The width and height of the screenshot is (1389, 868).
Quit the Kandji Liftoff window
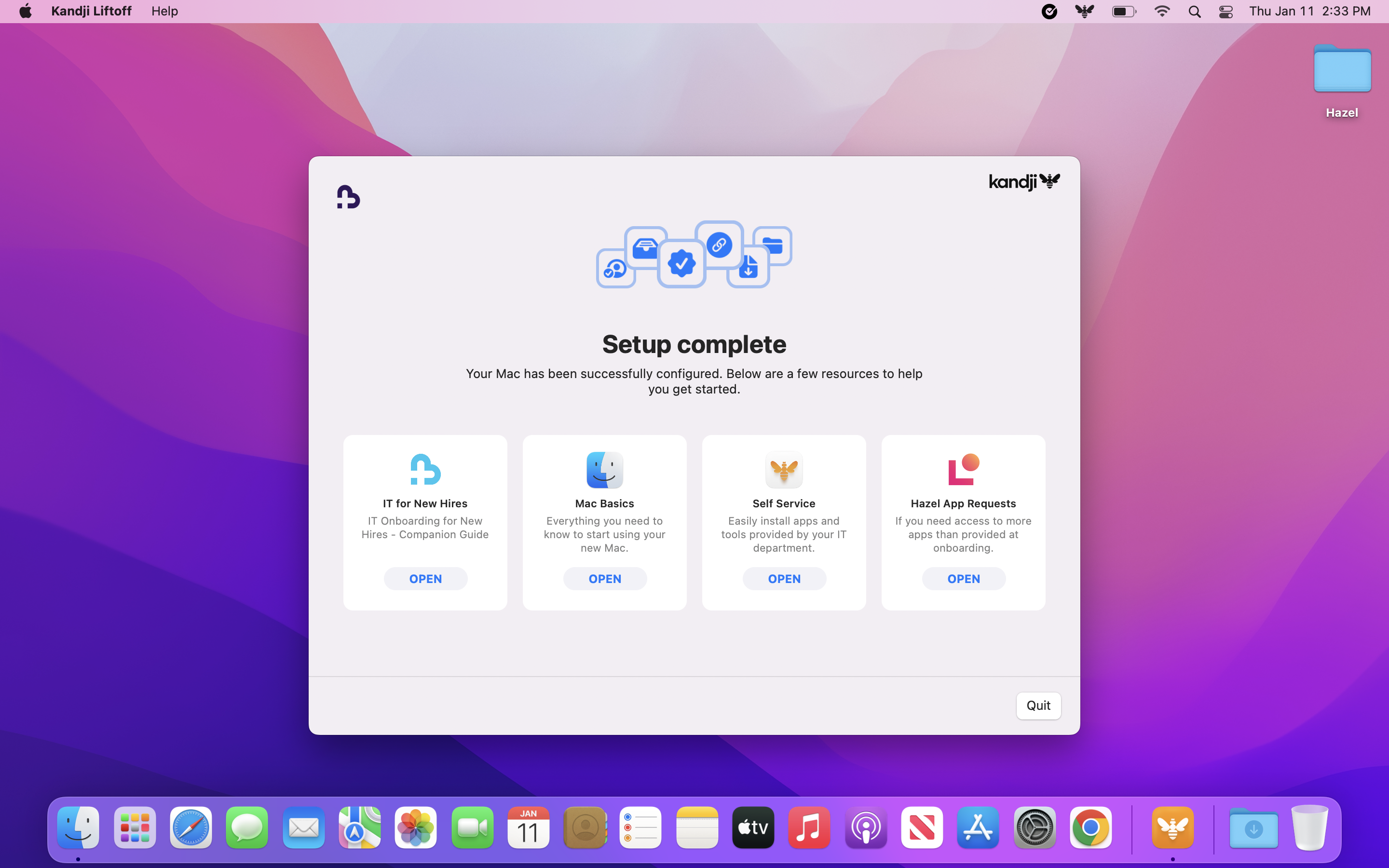point(1038,705)
